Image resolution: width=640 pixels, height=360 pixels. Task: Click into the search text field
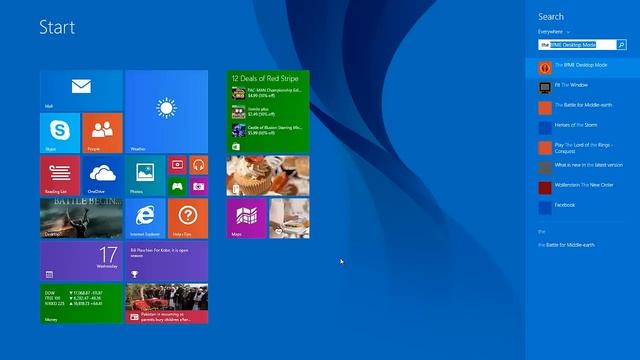pyautogui.click(x=577, y=44)
